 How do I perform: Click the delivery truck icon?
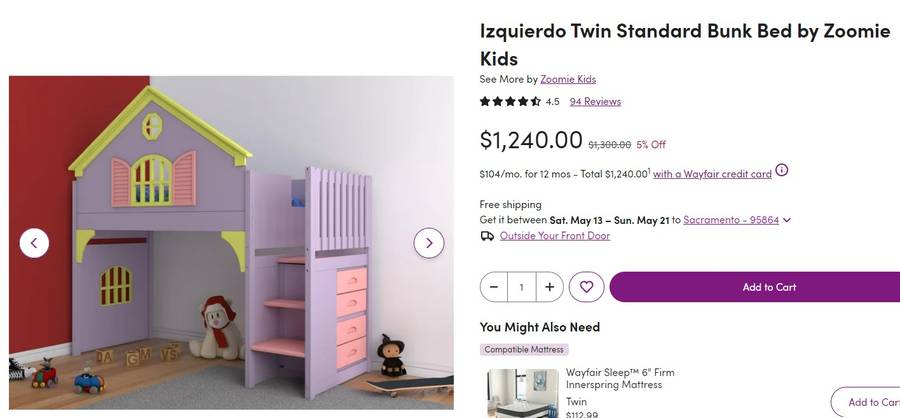click(487, 236)
